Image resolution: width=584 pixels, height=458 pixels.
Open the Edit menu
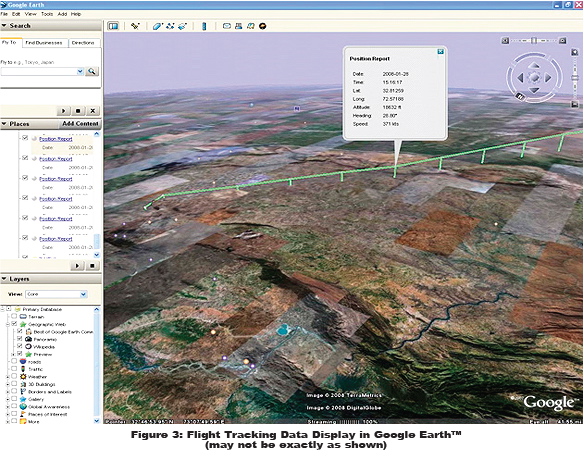16,14
